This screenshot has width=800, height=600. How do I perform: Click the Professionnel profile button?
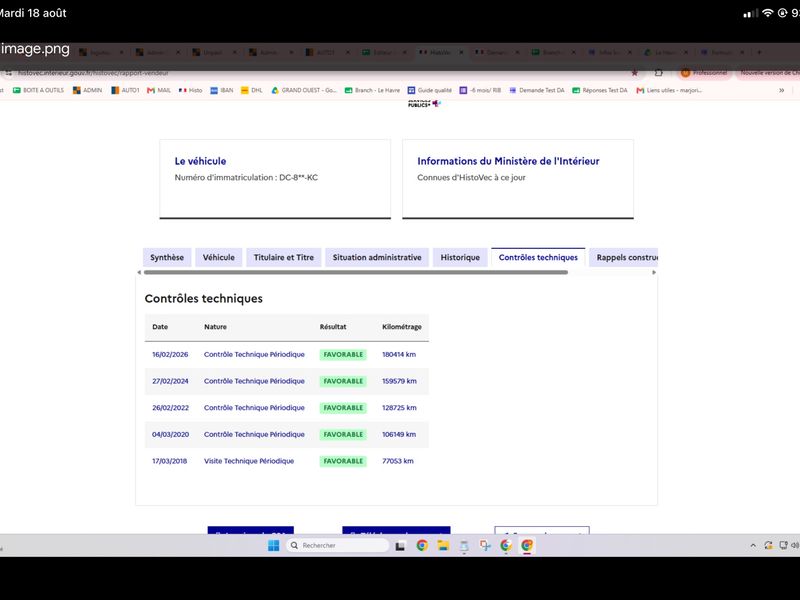click(705, 73)
